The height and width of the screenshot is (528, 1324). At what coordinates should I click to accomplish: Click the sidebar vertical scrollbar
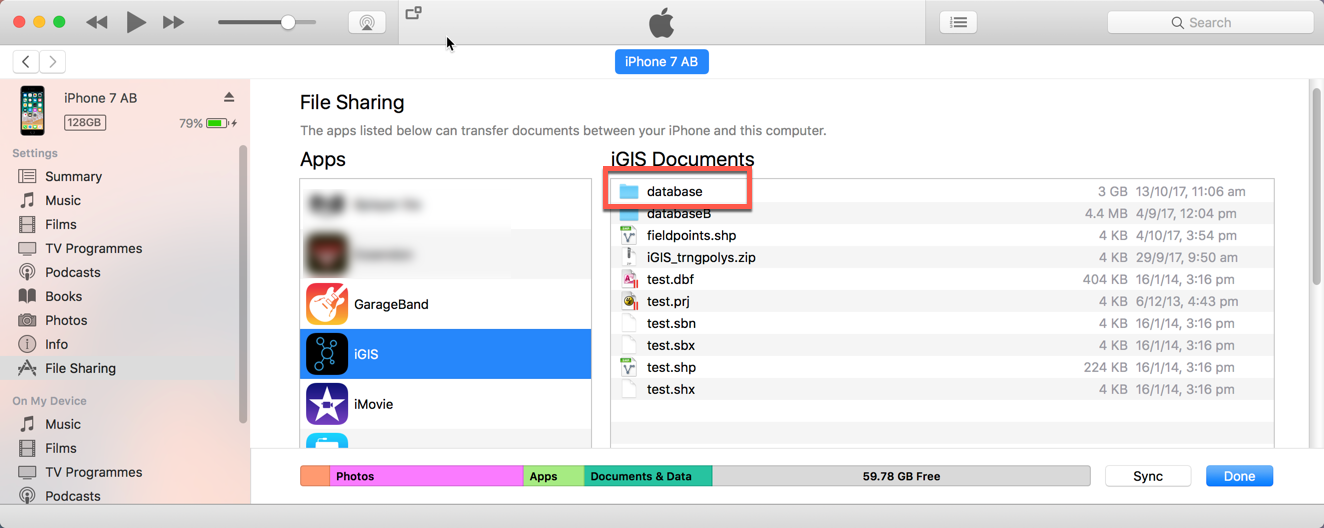coord(243,285)
